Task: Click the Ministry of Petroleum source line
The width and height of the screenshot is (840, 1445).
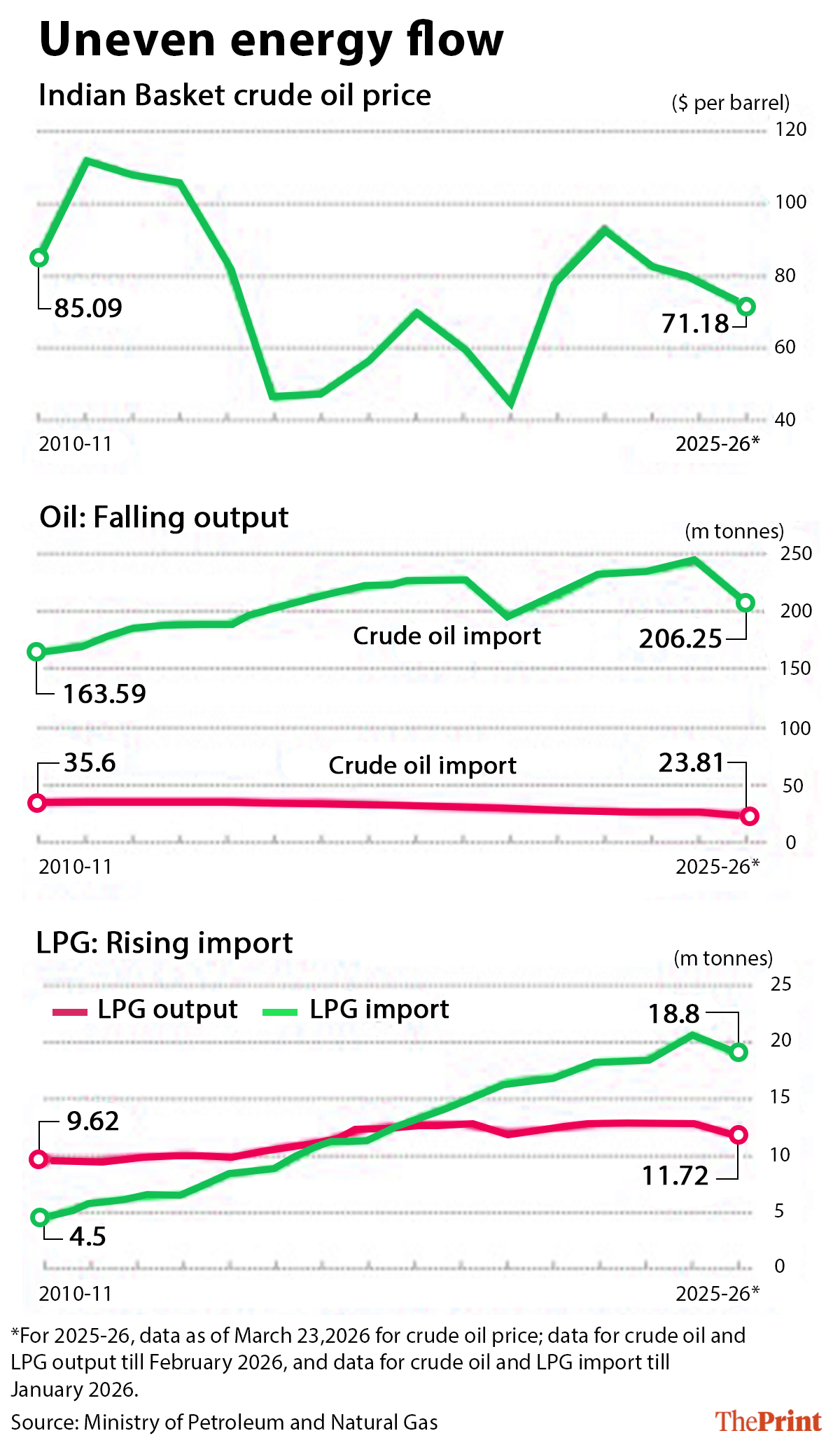Action: (224, 1422)
